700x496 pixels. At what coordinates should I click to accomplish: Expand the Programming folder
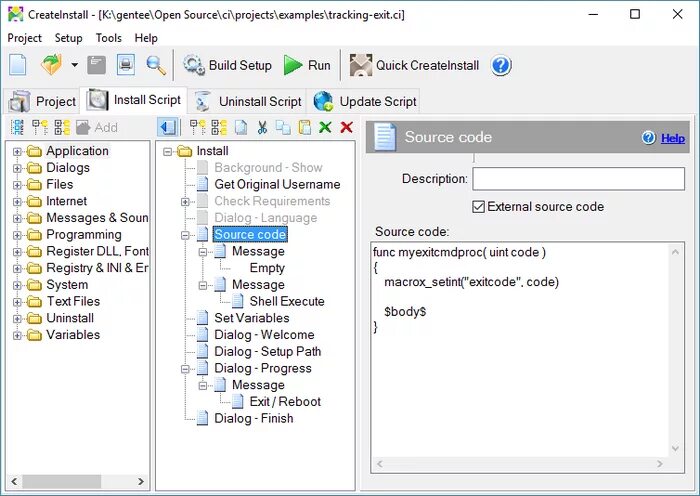click(x=17, y=235)
